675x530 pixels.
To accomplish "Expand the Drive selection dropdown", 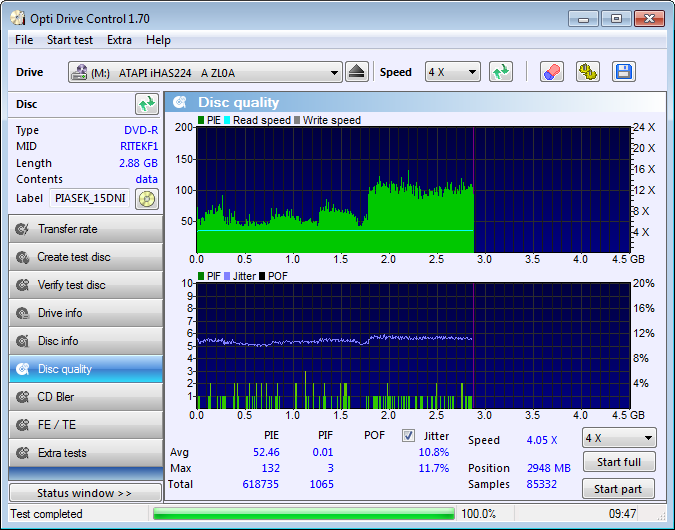I will (205, 72).
